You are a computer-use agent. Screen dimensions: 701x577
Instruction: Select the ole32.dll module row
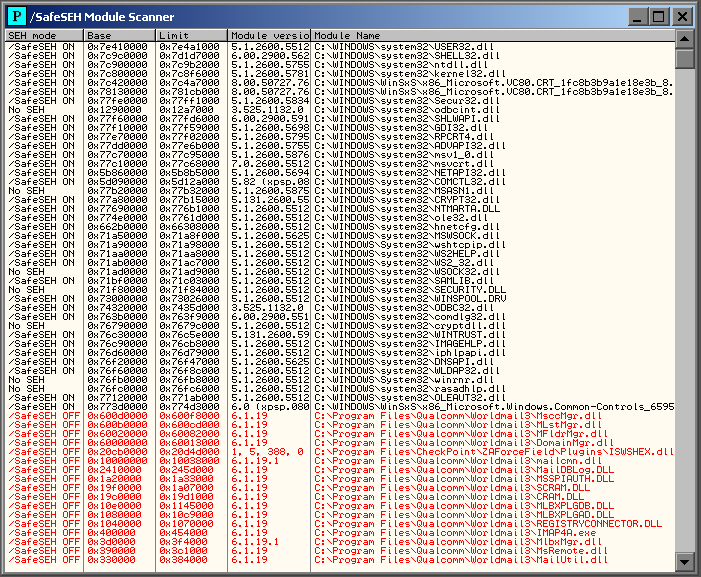point(340,218)
